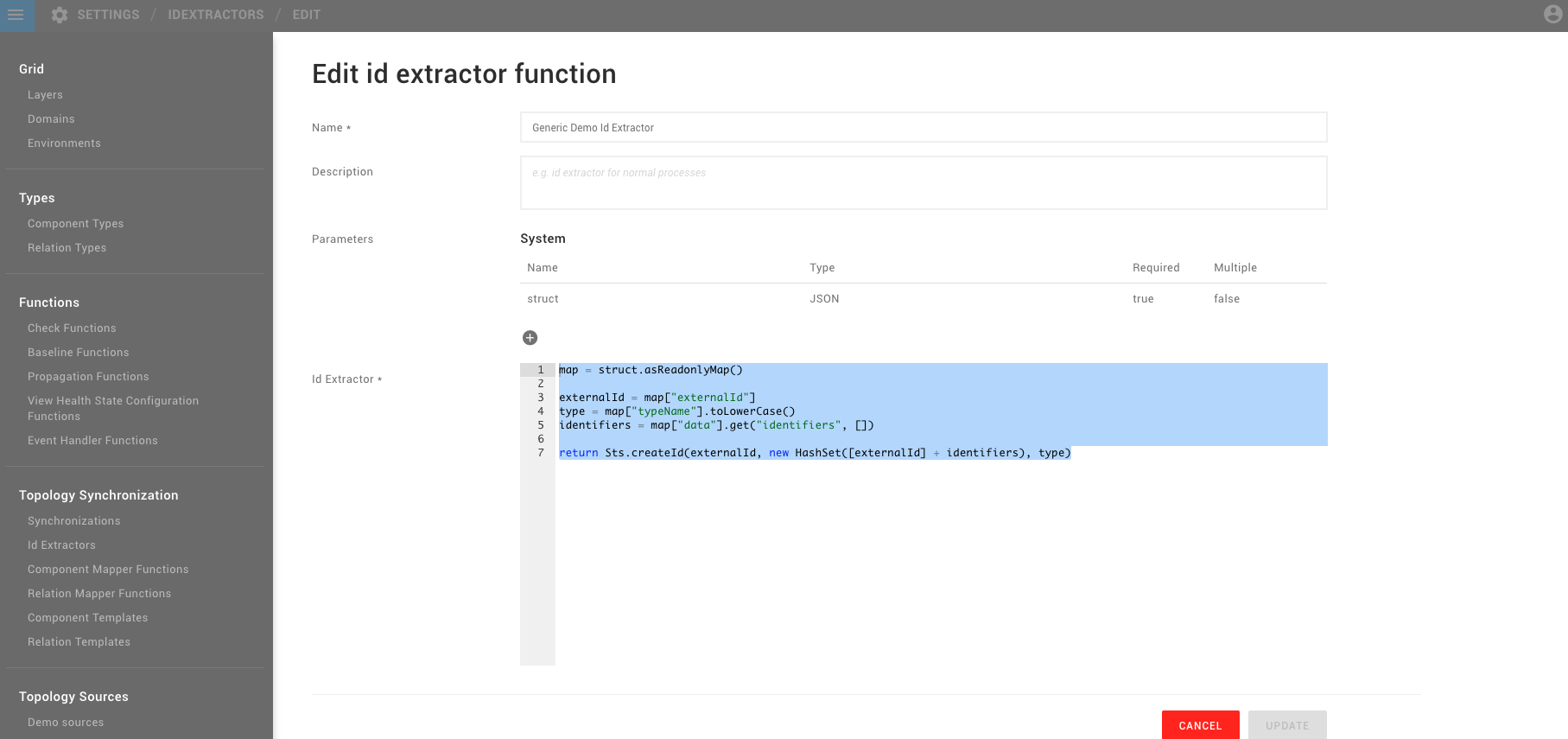Open Component Types page

point(76,224)
